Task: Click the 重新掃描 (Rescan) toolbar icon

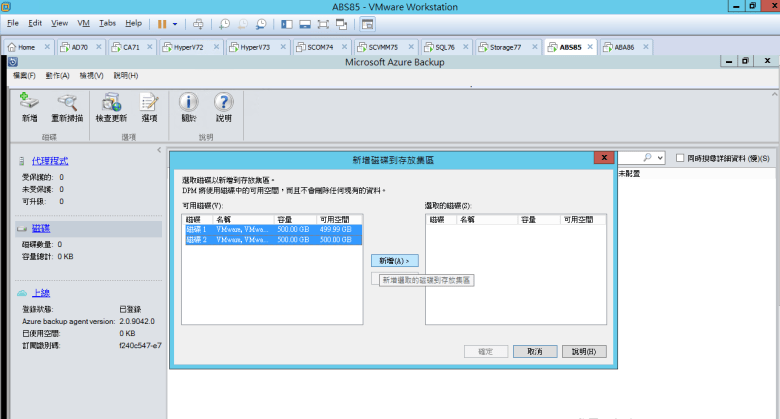Action: tap(67, 105)
